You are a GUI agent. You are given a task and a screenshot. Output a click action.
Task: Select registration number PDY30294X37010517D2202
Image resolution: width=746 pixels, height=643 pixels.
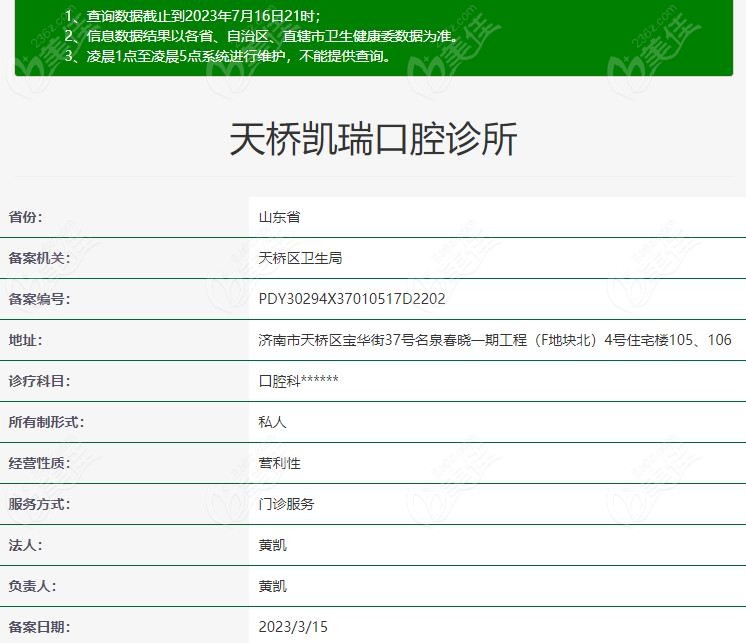point(352,299)
